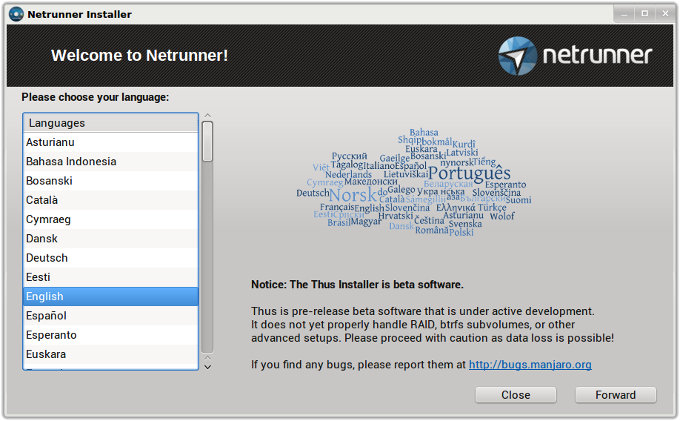Minimize the Netrunner Installer window

click(624, 14)
